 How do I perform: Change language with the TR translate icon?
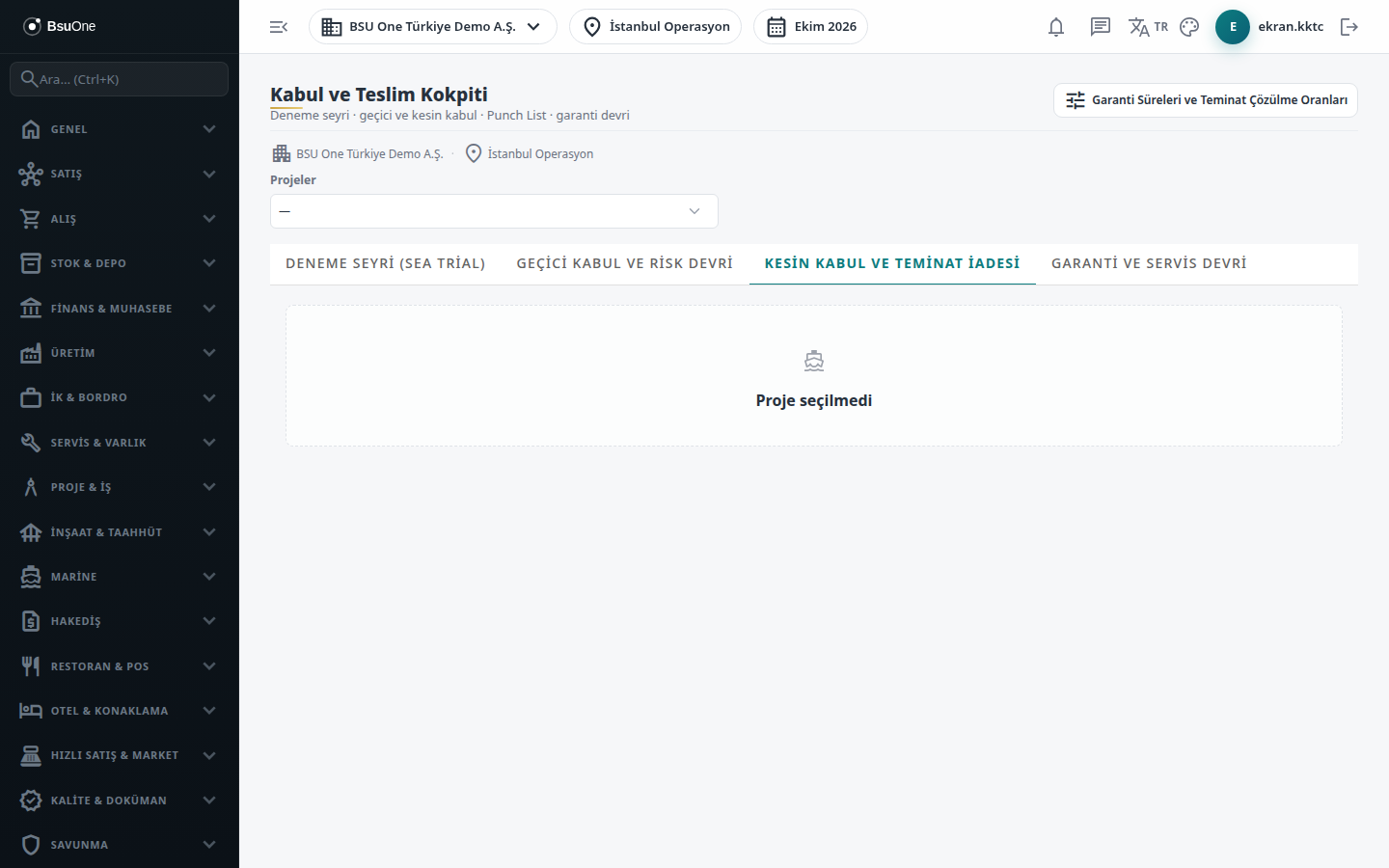[x=1148, y=27]
